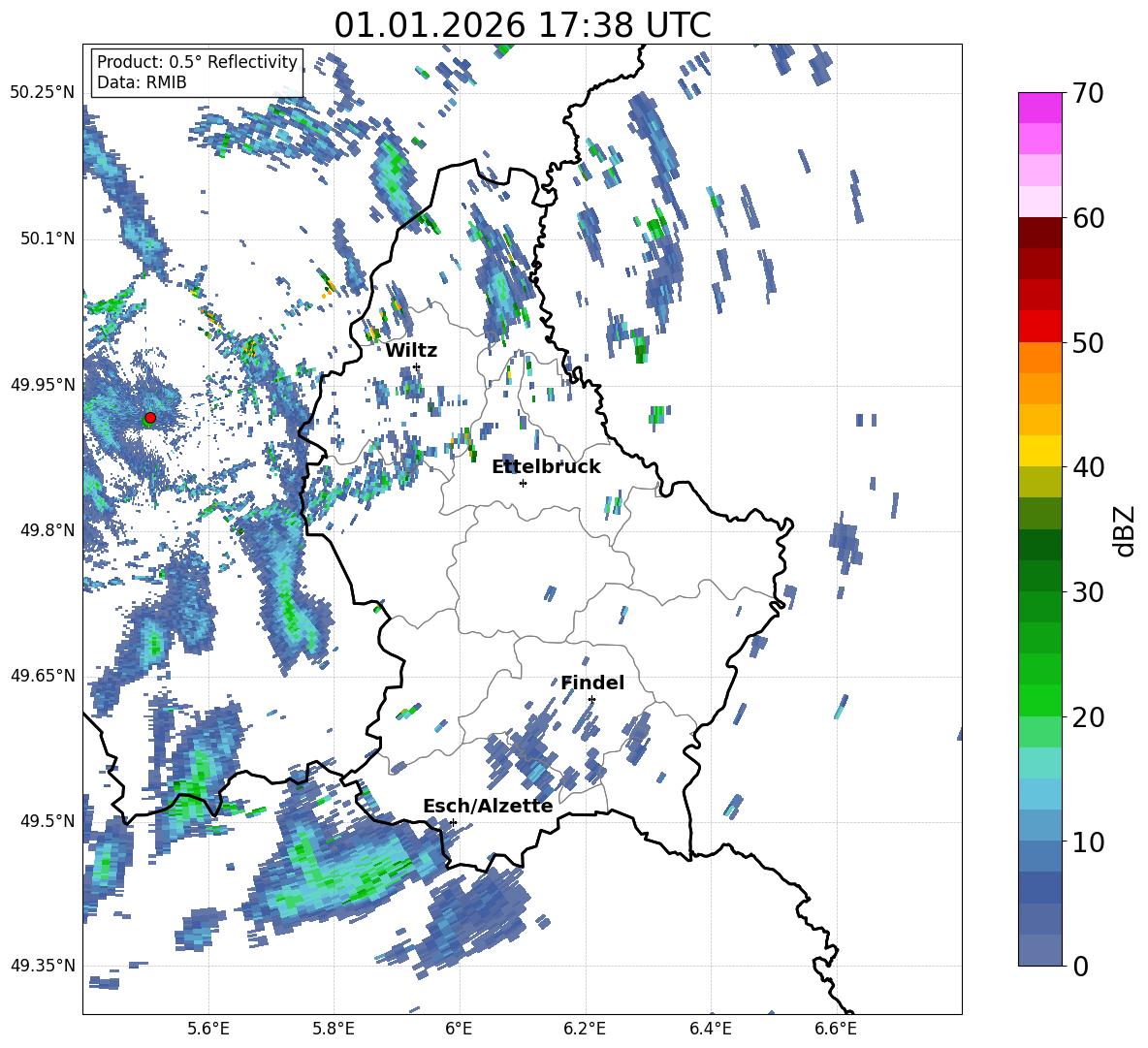Viewport: 1148px width, 1048px height.
Task: Click the 49.5°N latitude label
Action: click(x=48, y=820)
